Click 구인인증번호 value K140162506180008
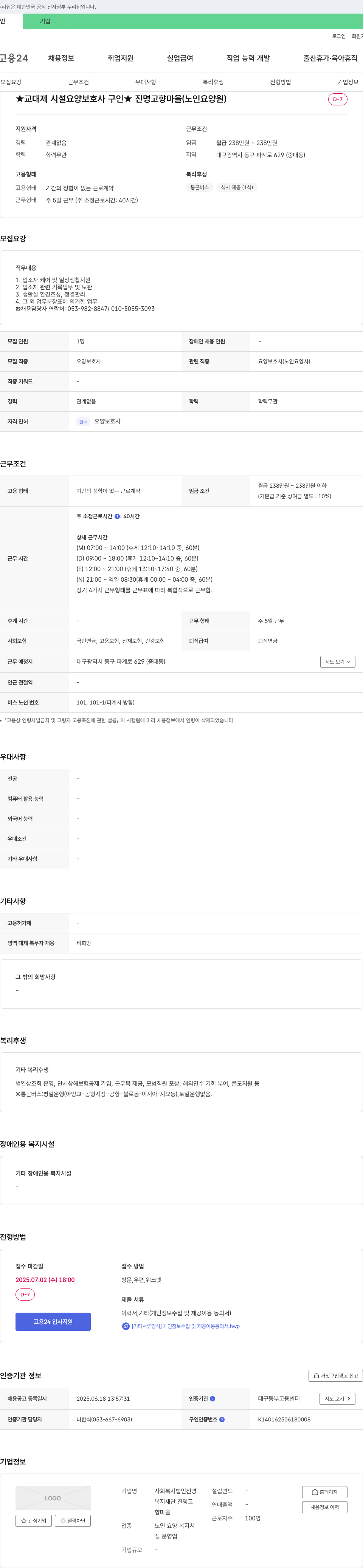 pos(284,1420)
